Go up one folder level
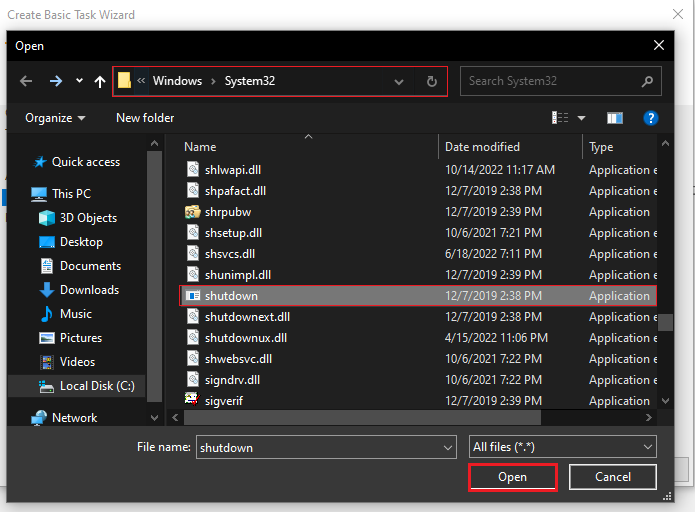 [x=100, y=82]
